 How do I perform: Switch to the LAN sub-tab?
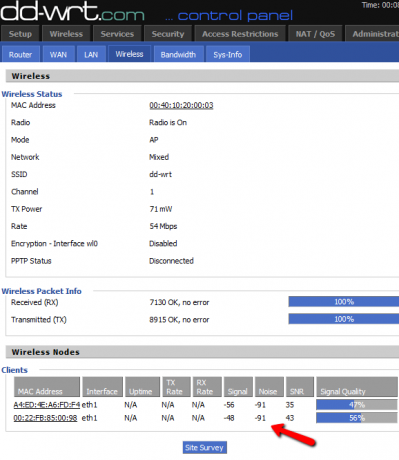click(x=91, y=54)
